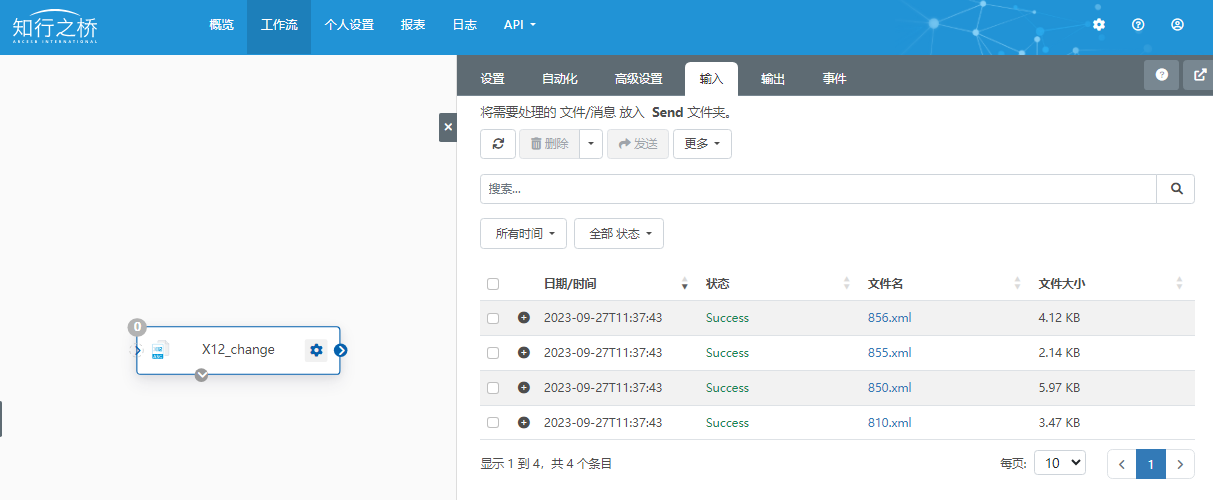The image size is (1213, 500).
Task: Open the 850.xml file link
Action: (x=889, y=388)
